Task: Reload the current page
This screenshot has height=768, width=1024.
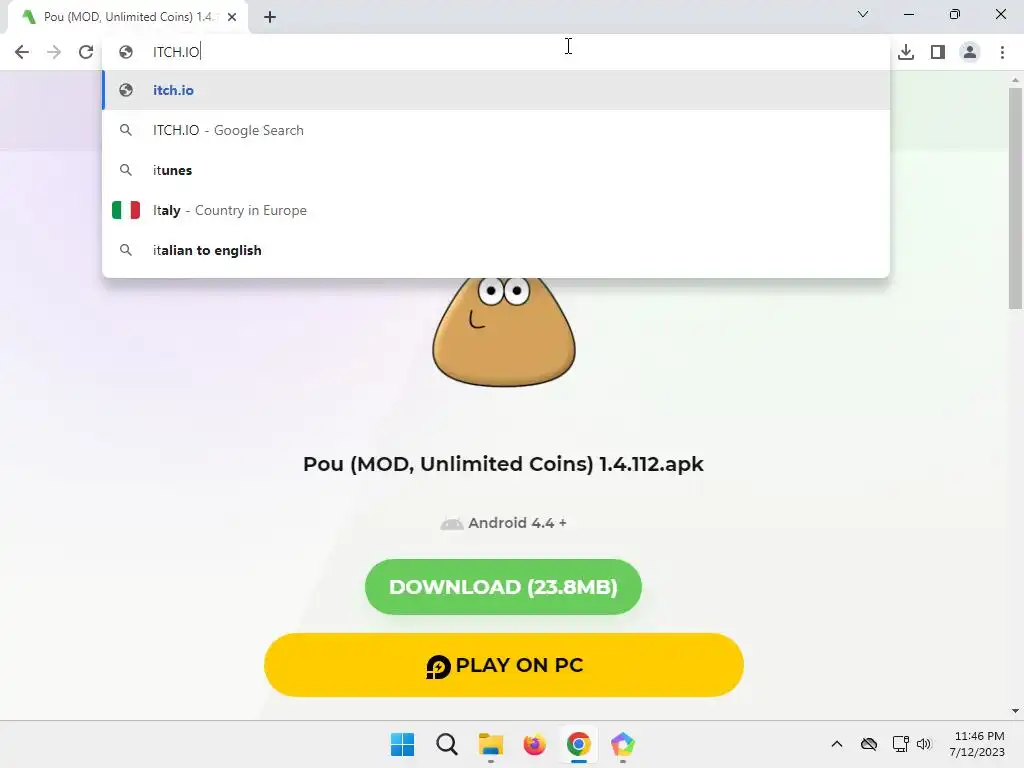Action: 86,52
